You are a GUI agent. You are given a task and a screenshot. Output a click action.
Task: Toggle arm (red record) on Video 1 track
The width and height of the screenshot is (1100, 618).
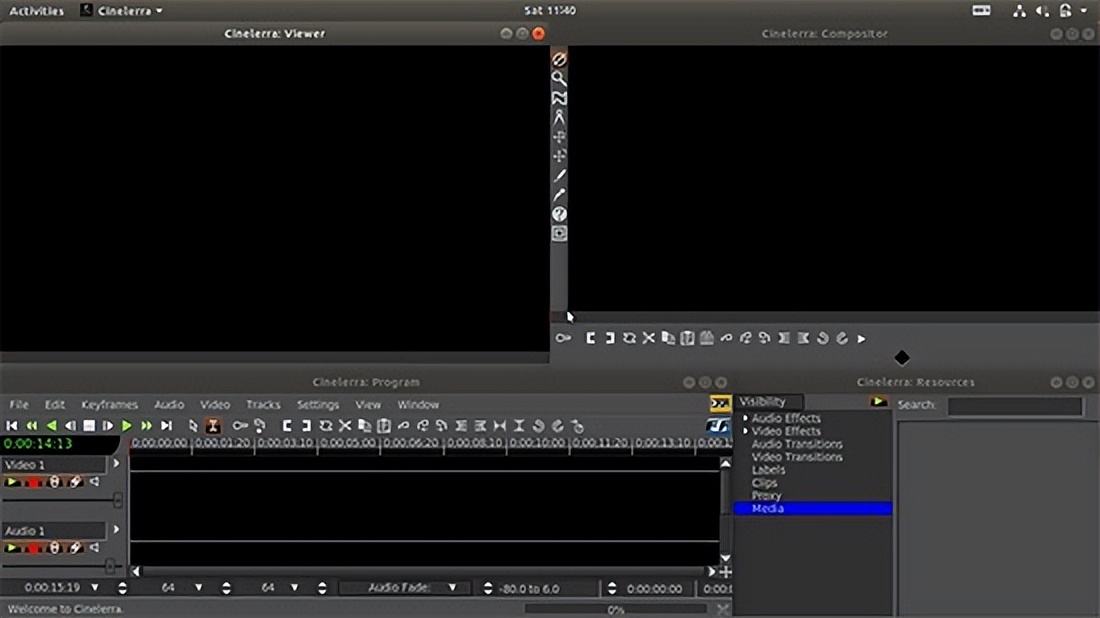(x=33, y=483)
